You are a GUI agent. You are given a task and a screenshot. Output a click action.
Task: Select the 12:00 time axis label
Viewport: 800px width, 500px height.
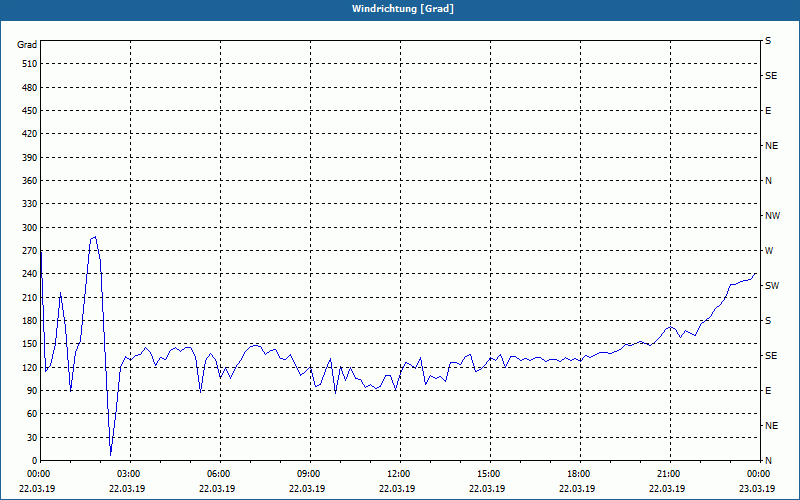tap(399, 474)
